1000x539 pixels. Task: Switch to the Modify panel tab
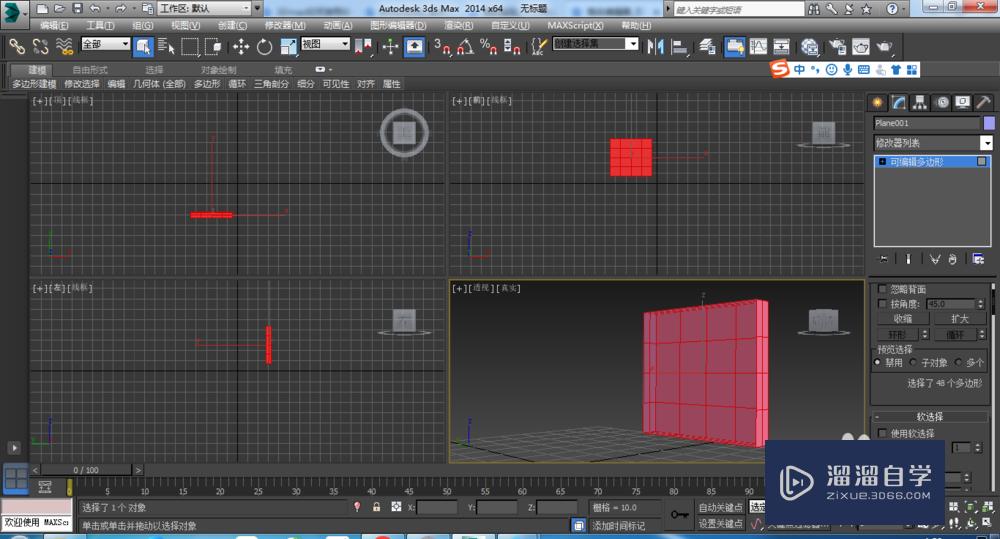coord(899,102)
